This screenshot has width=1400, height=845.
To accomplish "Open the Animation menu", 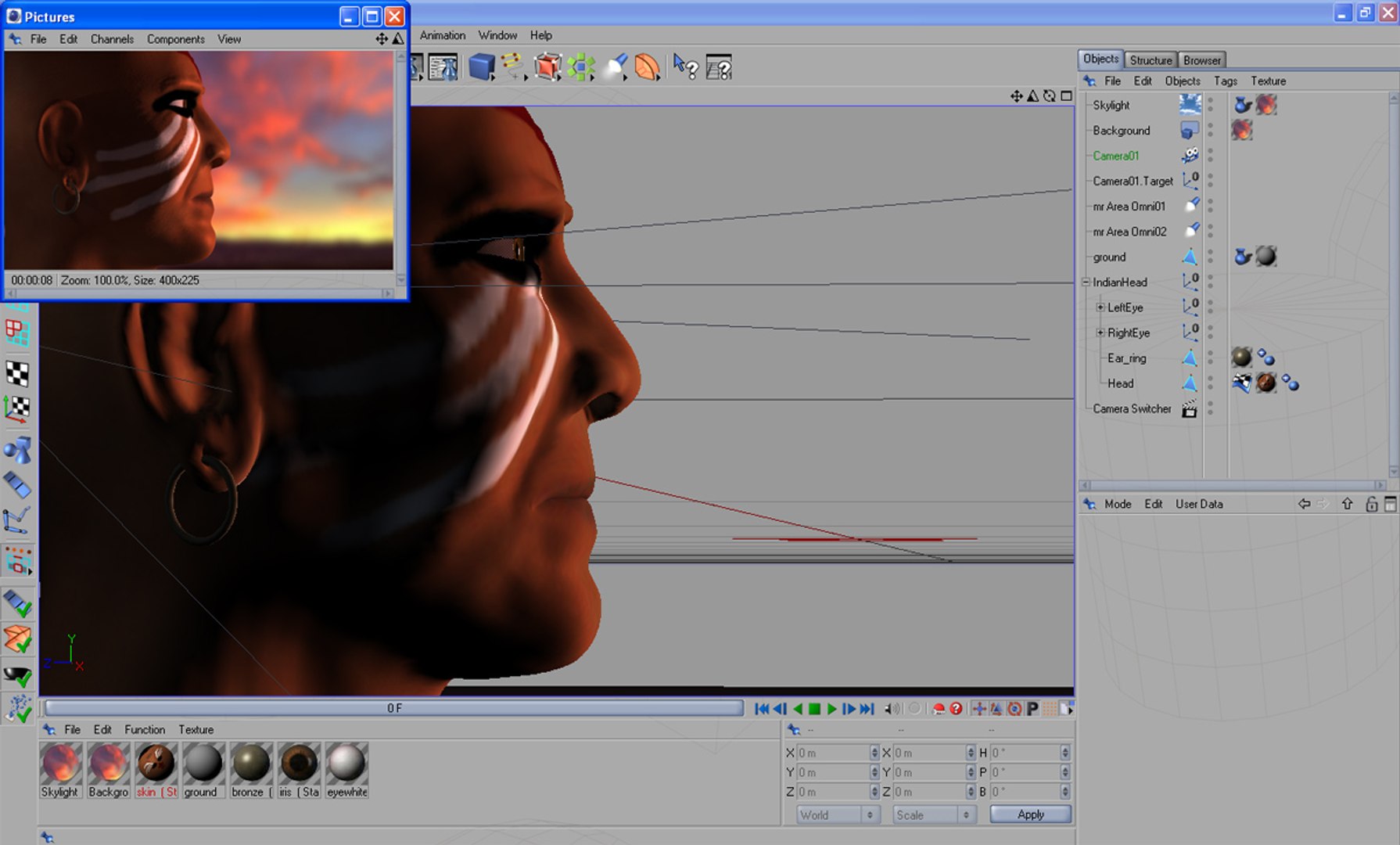I will tap(442, 35).
